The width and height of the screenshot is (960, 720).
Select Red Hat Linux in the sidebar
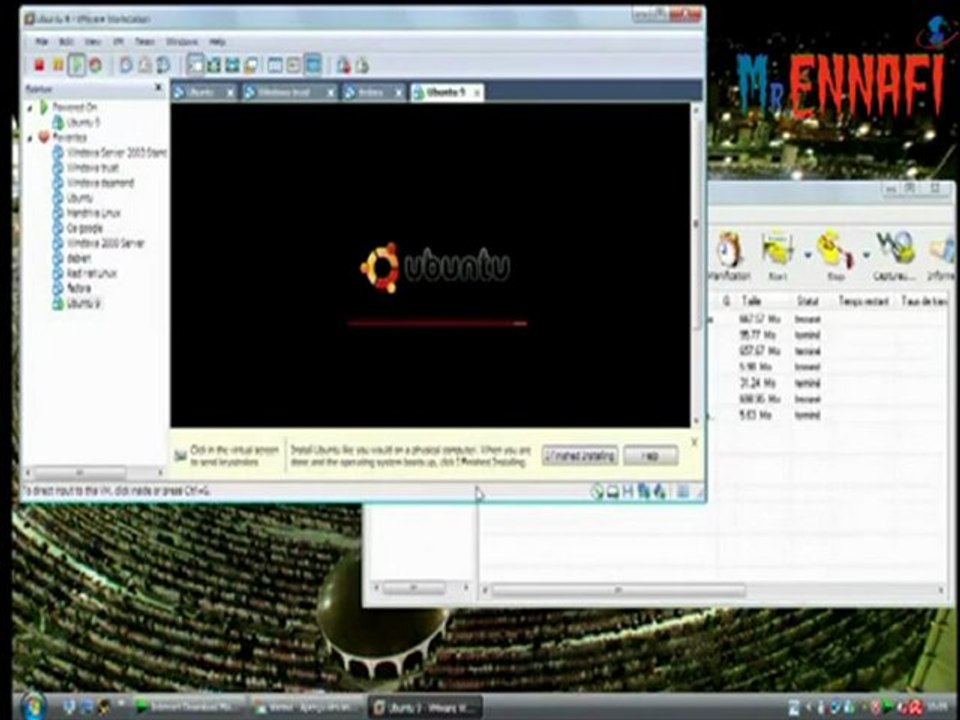pyautogui.click(x=84, y=273)
